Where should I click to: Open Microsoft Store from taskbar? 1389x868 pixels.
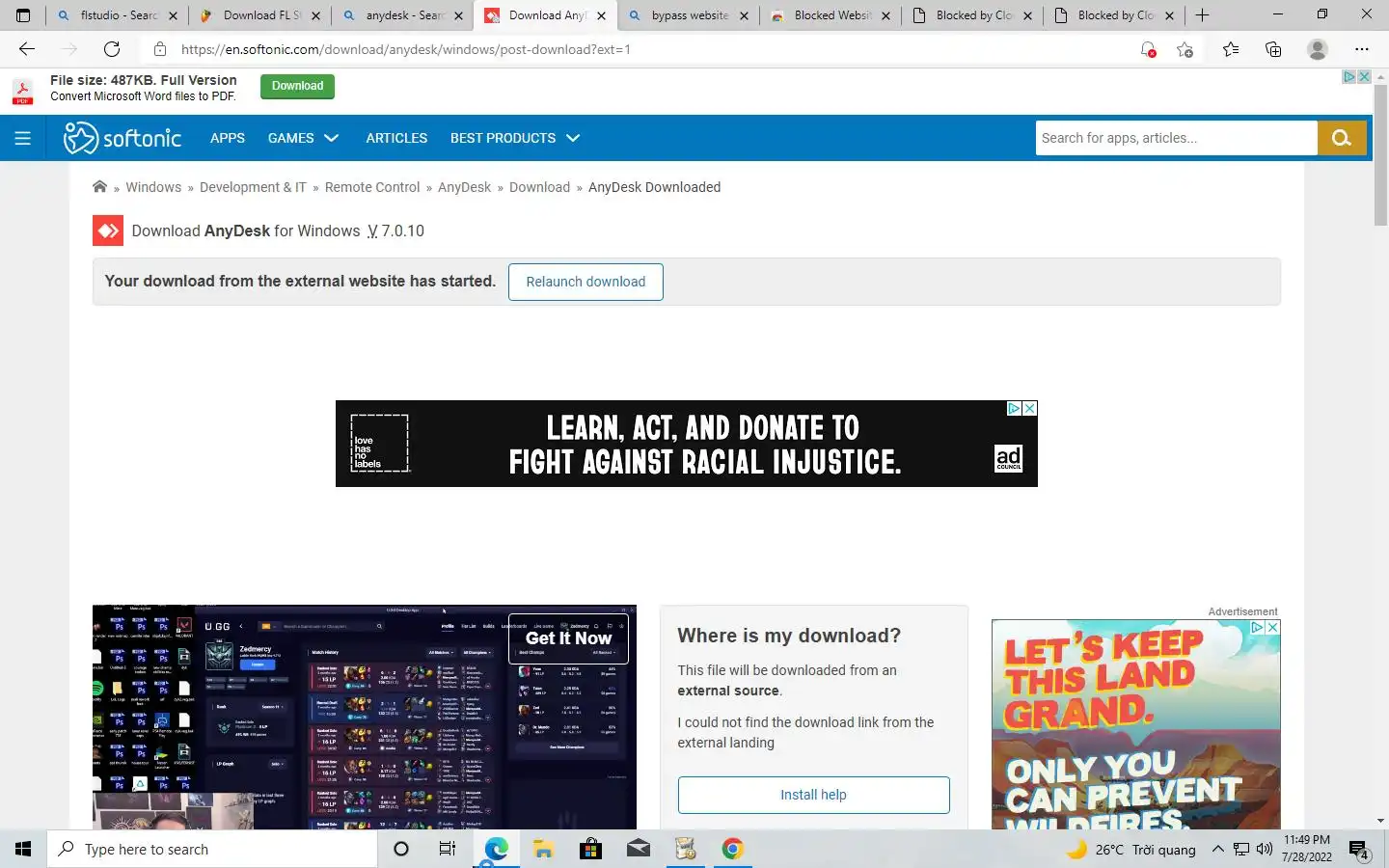coord(590,849)
